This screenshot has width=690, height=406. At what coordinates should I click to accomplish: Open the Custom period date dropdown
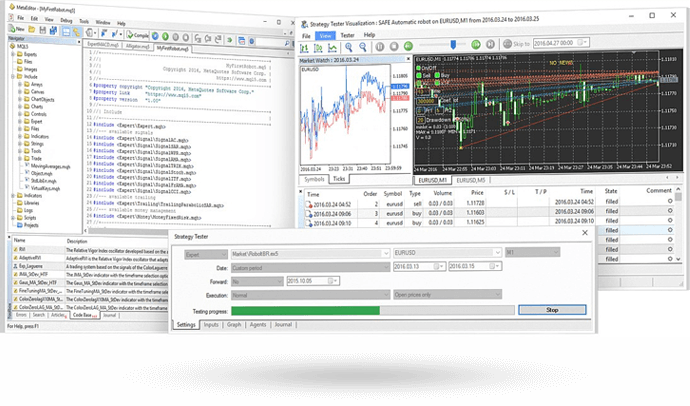[x=311, y=267]
